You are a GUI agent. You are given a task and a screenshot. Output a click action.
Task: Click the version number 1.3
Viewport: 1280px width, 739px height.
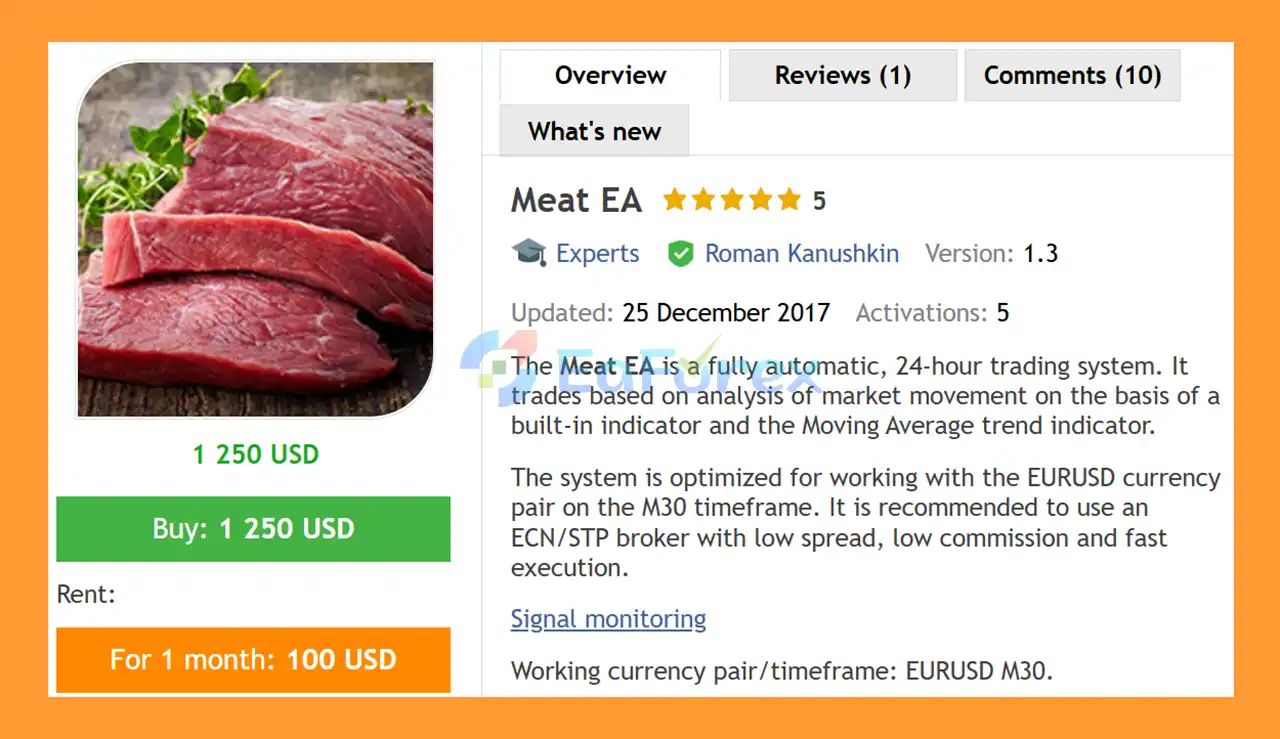pos(1040,253)
